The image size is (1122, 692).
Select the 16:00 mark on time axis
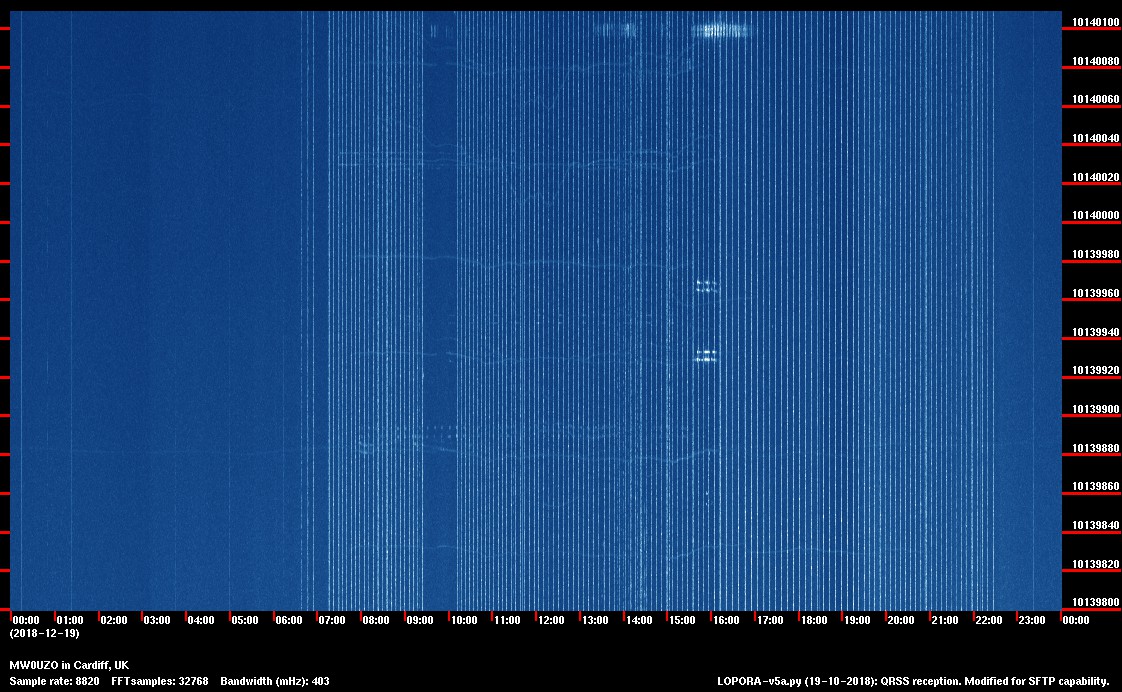pos(726,621)
